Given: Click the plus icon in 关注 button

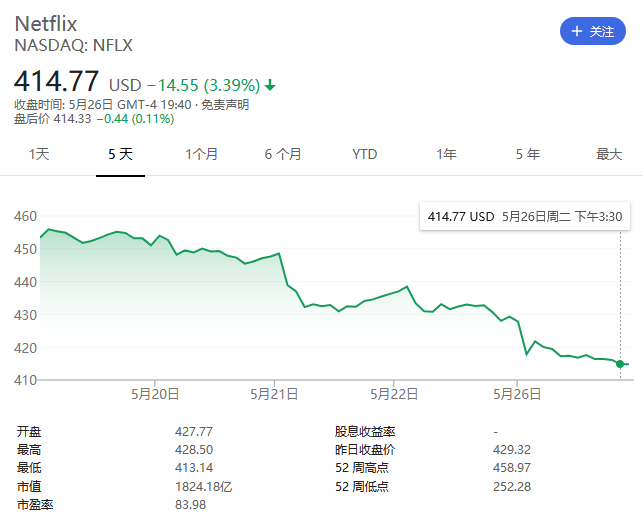Looking at the screenshot, I should [x=576, y=31].
